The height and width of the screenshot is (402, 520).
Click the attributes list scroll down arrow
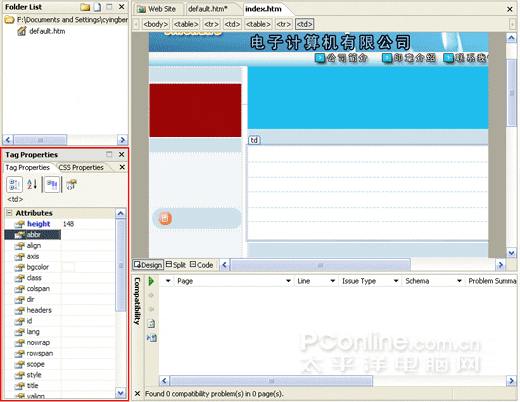pyautogui.click(x=121, y=393)
